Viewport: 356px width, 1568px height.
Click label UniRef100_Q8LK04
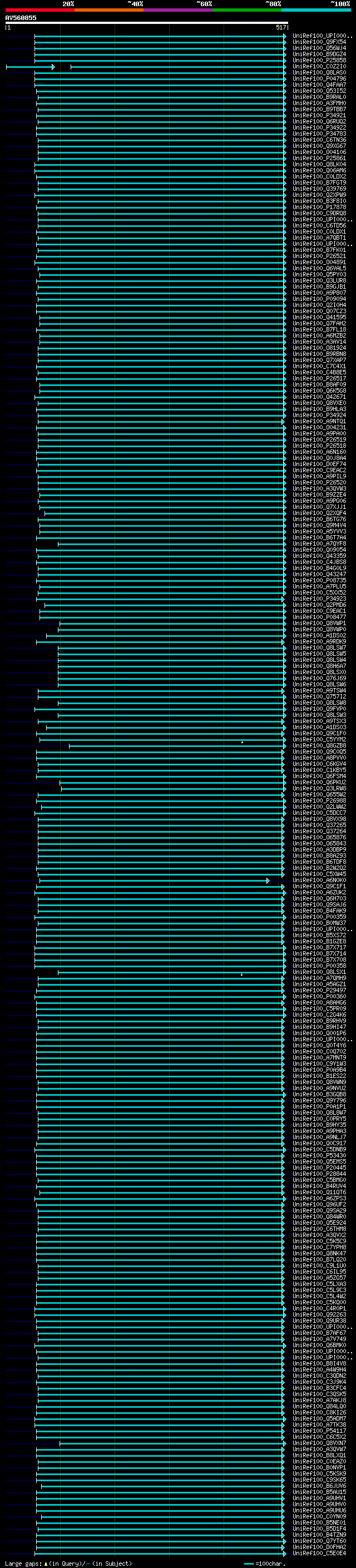click(319, 164)
